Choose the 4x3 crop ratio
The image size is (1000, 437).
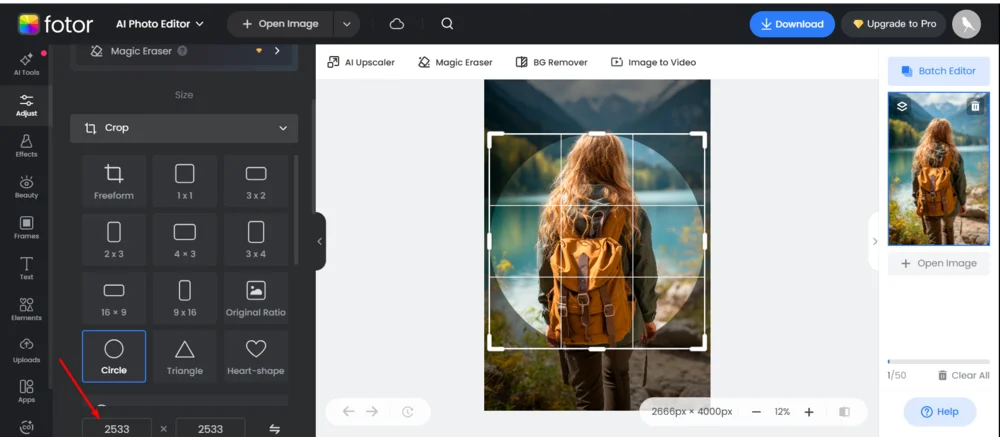[x=184, y=239]
